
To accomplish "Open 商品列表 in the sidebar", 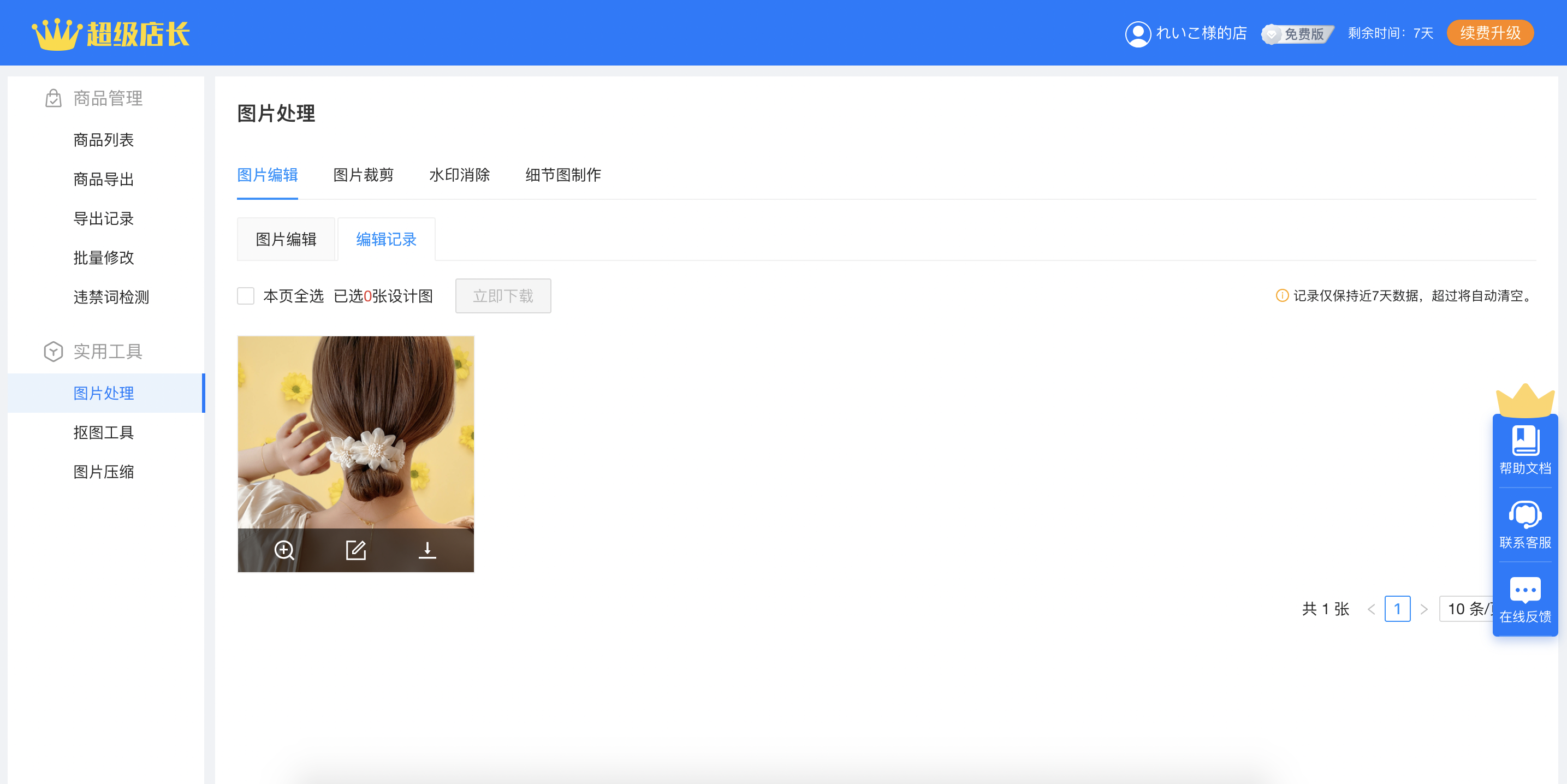I will (103, 140).
